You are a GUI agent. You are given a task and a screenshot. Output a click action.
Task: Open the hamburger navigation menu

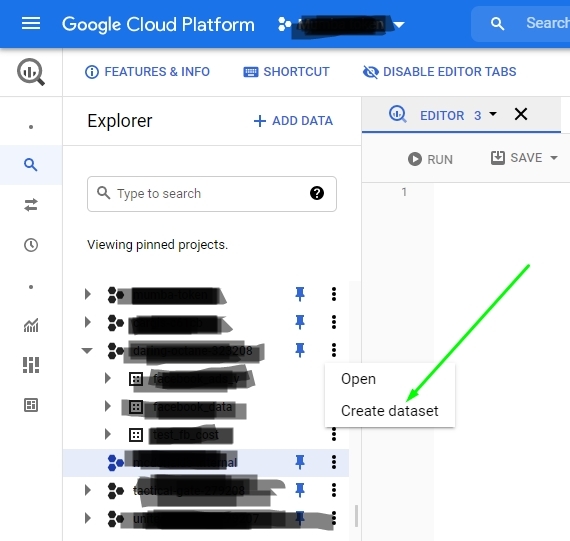coord(31,24)
